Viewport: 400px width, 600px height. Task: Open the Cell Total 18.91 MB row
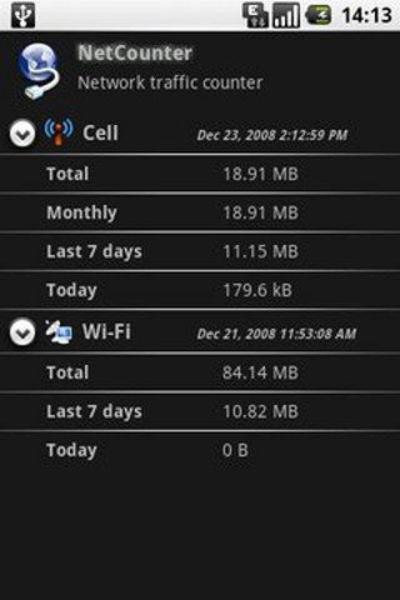[x=200, y=174]
